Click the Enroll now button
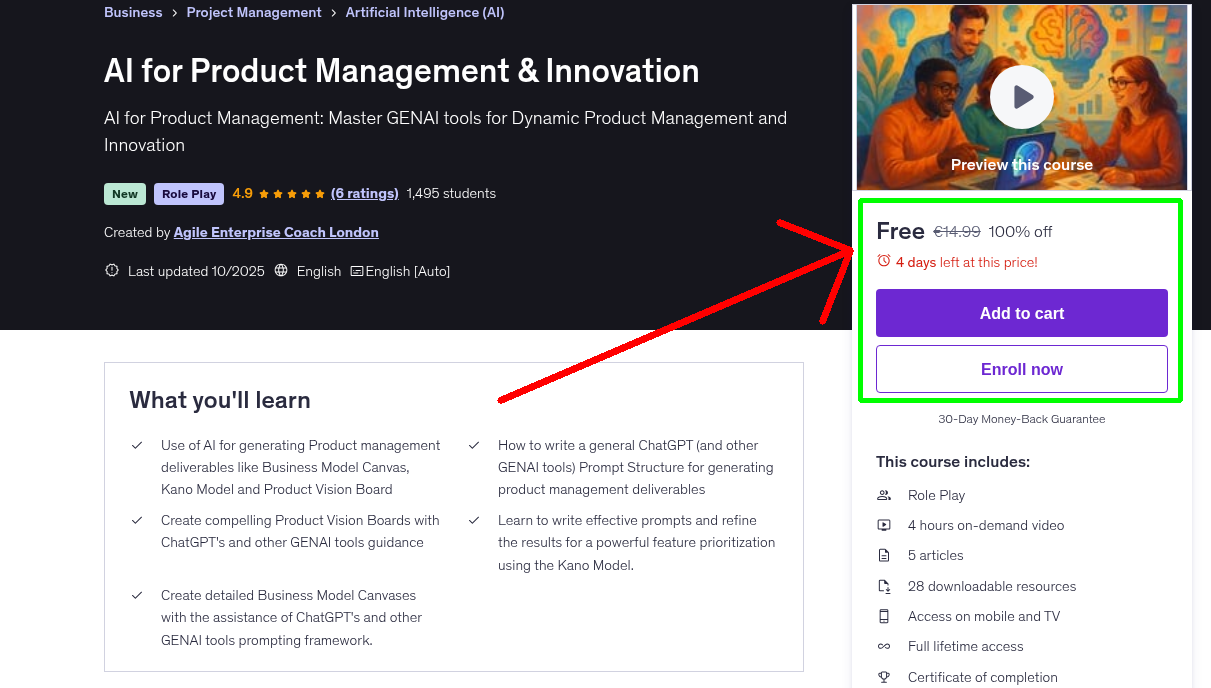Screen dimensions: 1211x688 1021,369
